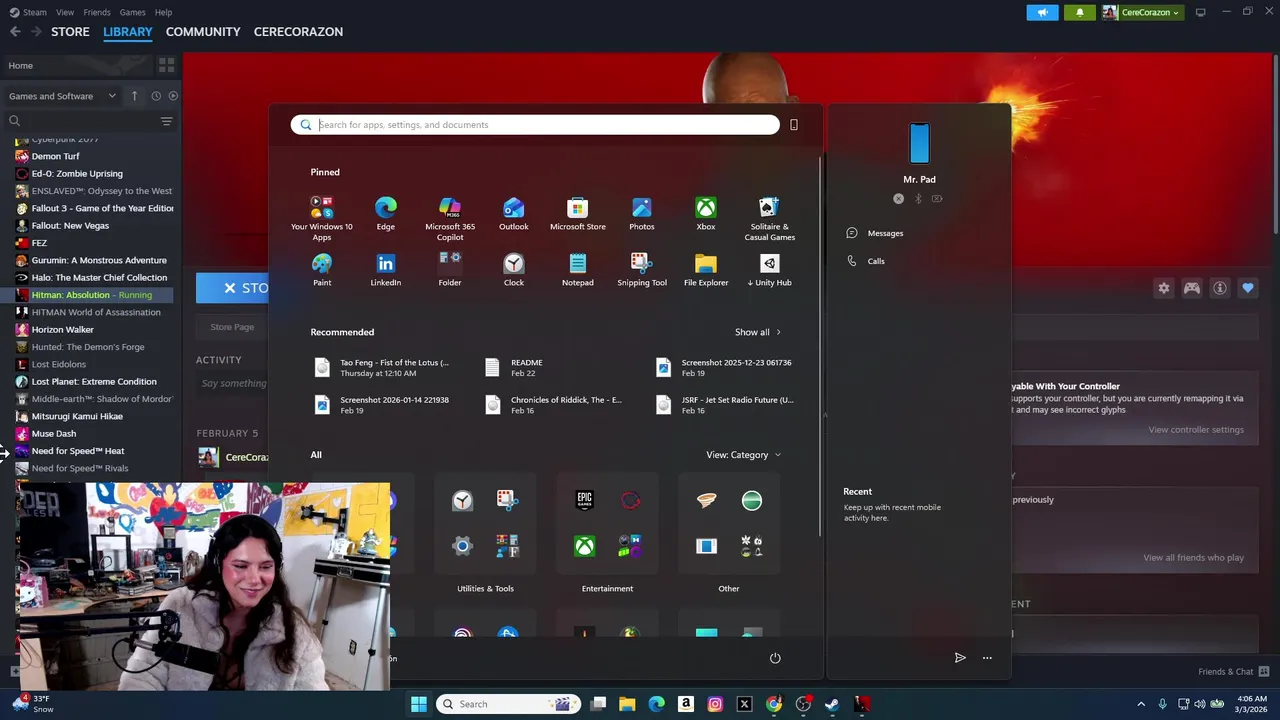
Task: Open Steam STORE tab
Action: 70,32
